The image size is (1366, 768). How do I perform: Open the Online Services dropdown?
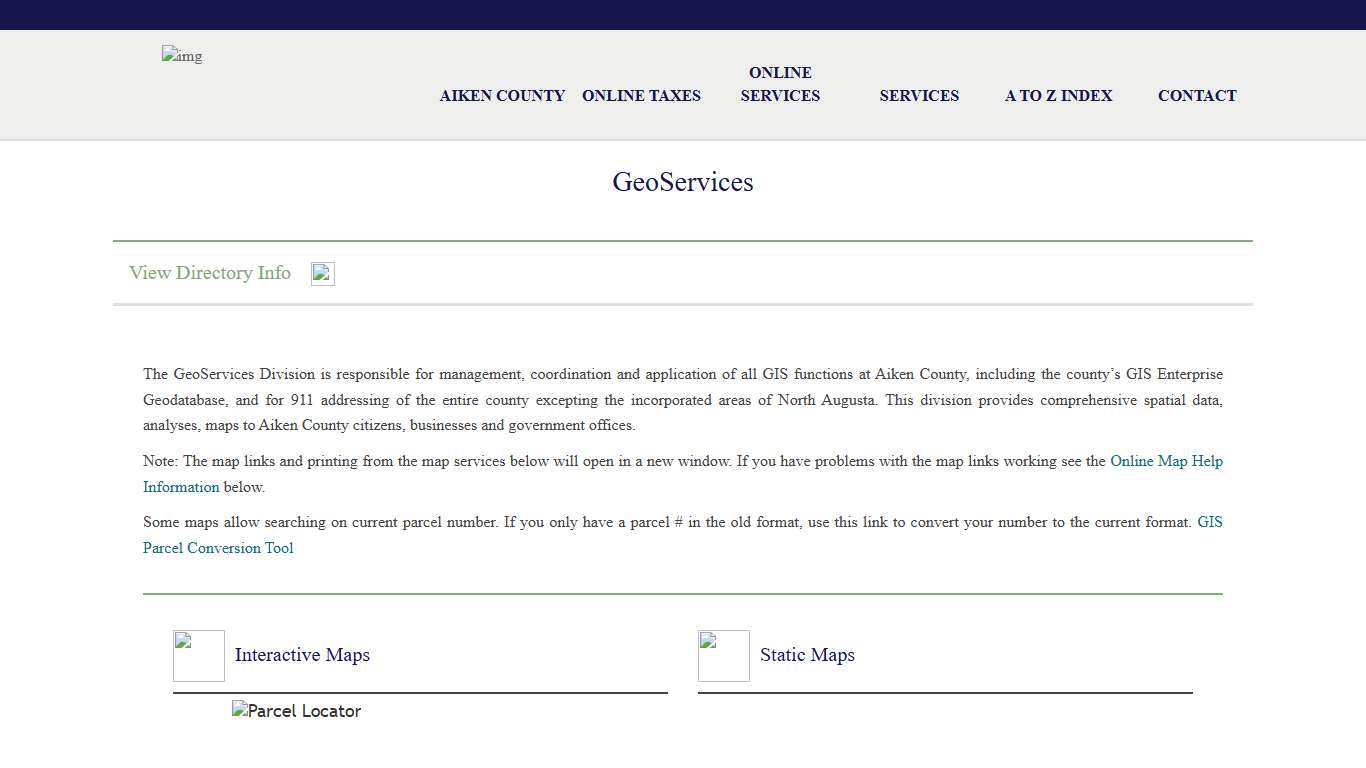(780, 84)
